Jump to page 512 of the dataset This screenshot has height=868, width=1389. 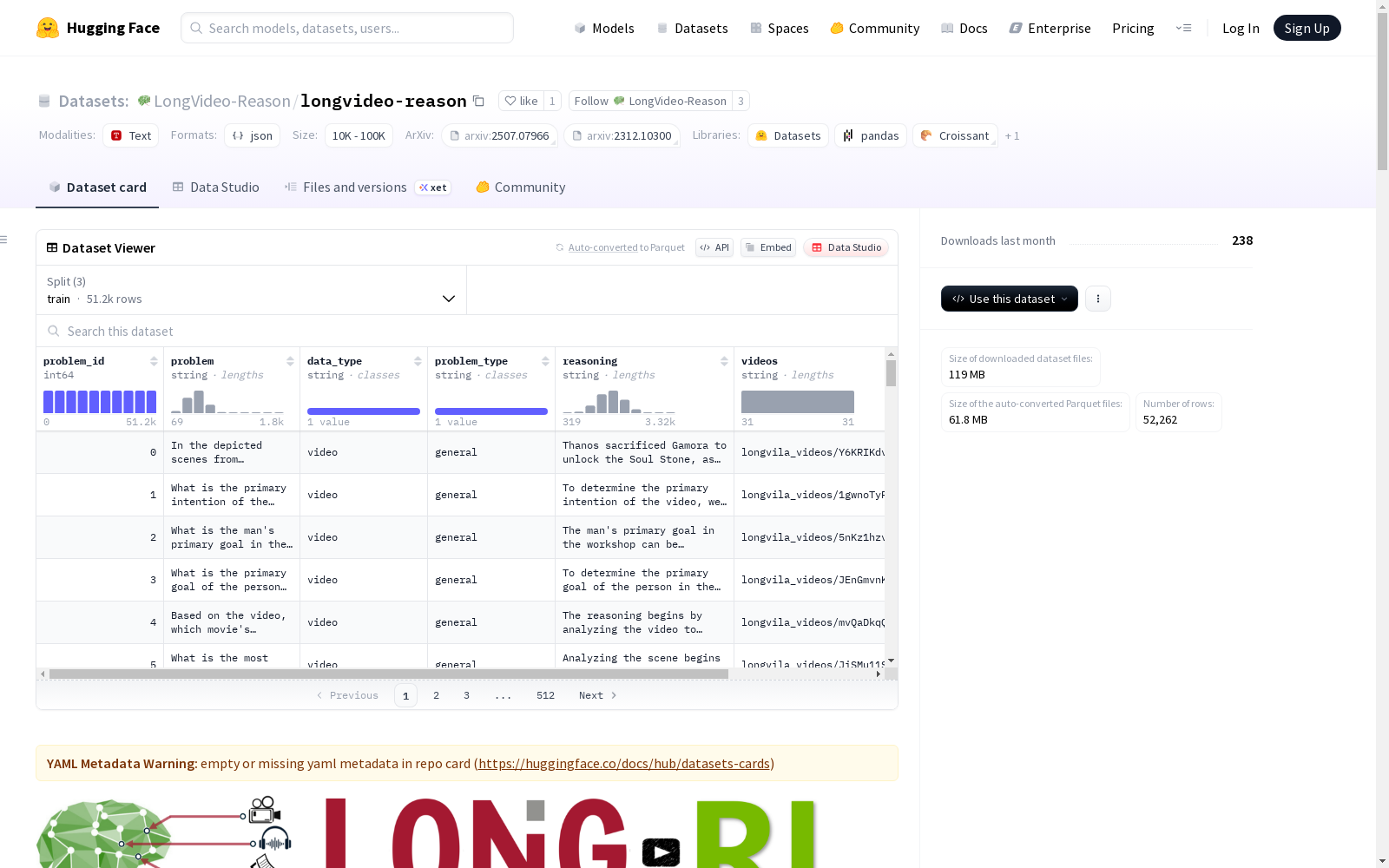coord(545,695)
